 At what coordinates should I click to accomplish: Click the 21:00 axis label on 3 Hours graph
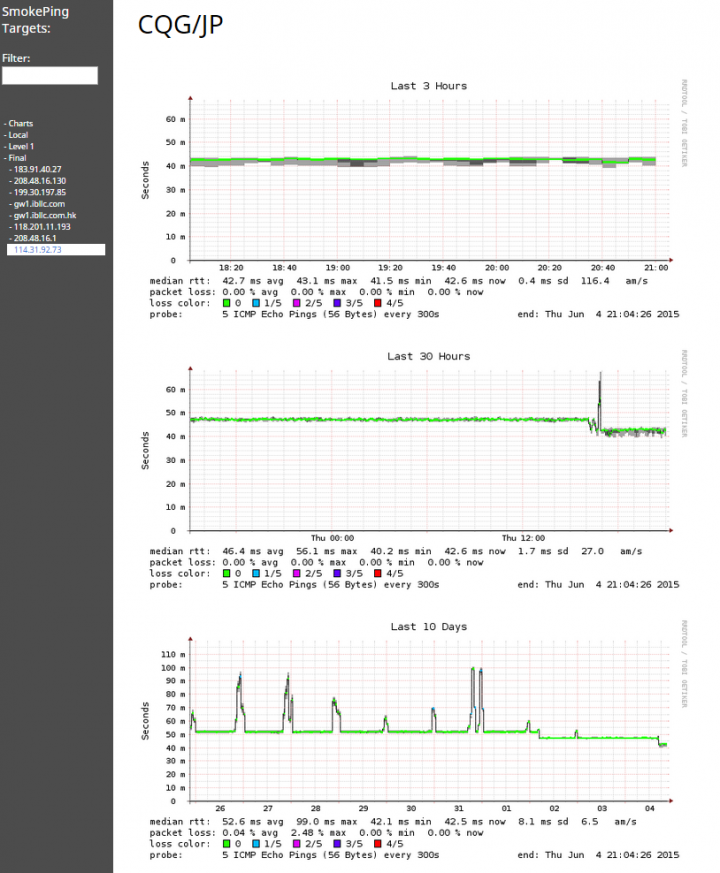pos(656,268)
